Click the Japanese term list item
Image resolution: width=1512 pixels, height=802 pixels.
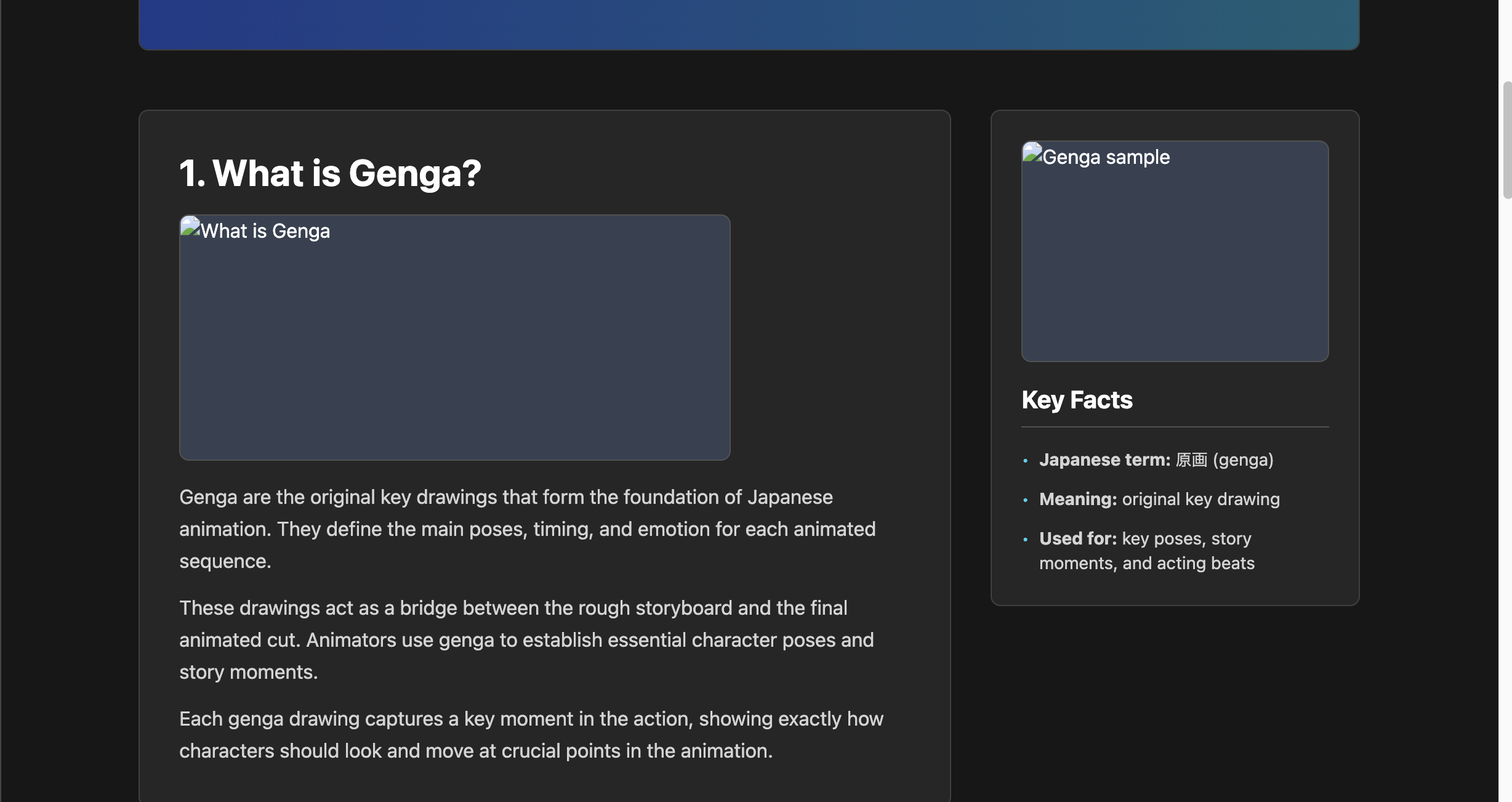(x=1156, y=460)
